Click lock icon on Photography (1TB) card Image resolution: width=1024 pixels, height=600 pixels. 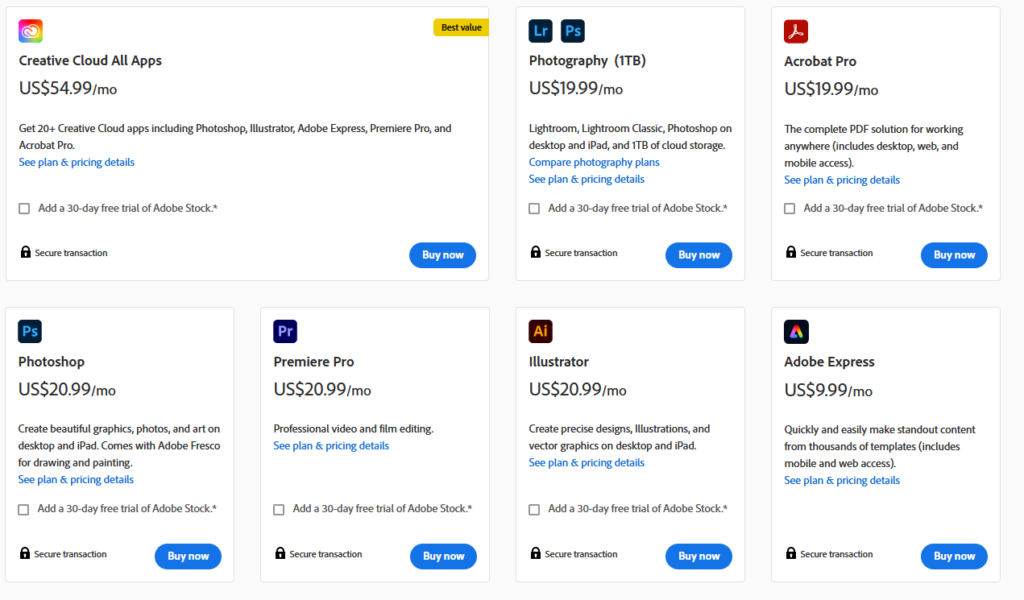536,252
